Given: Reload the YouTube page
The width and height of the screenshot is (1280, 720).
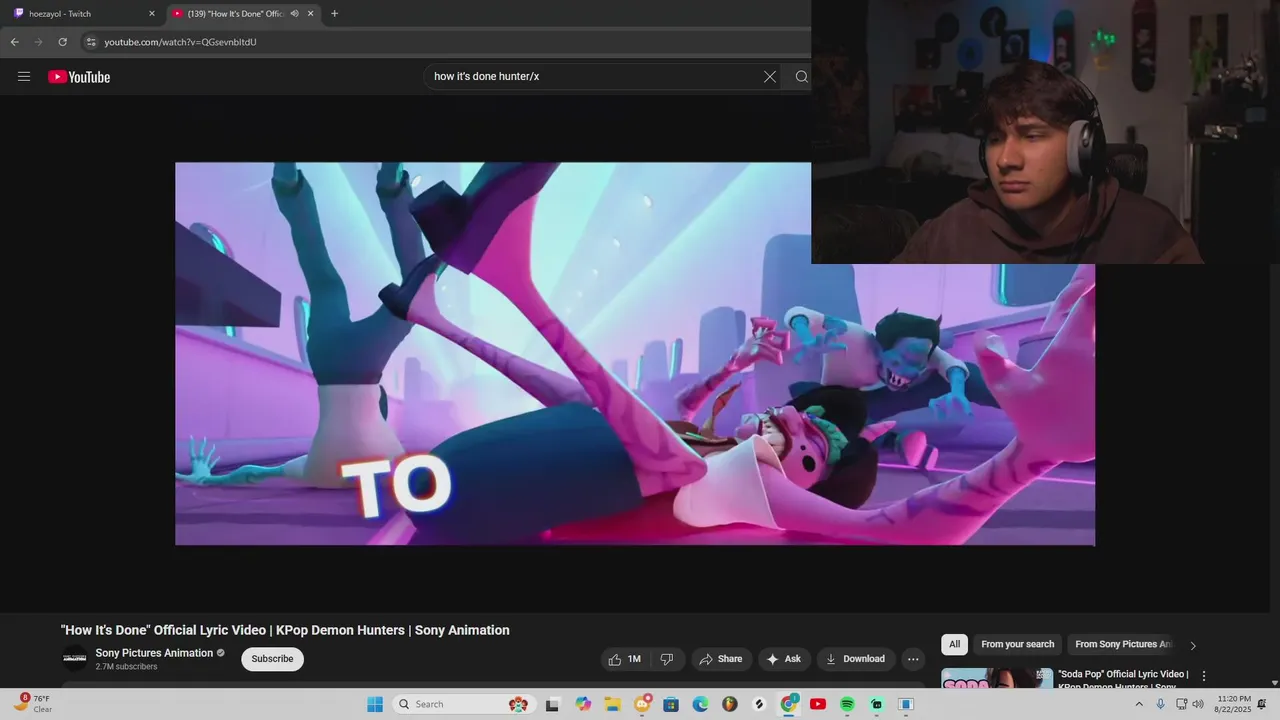Looking at the screenshot, I should tap(63, 42).
